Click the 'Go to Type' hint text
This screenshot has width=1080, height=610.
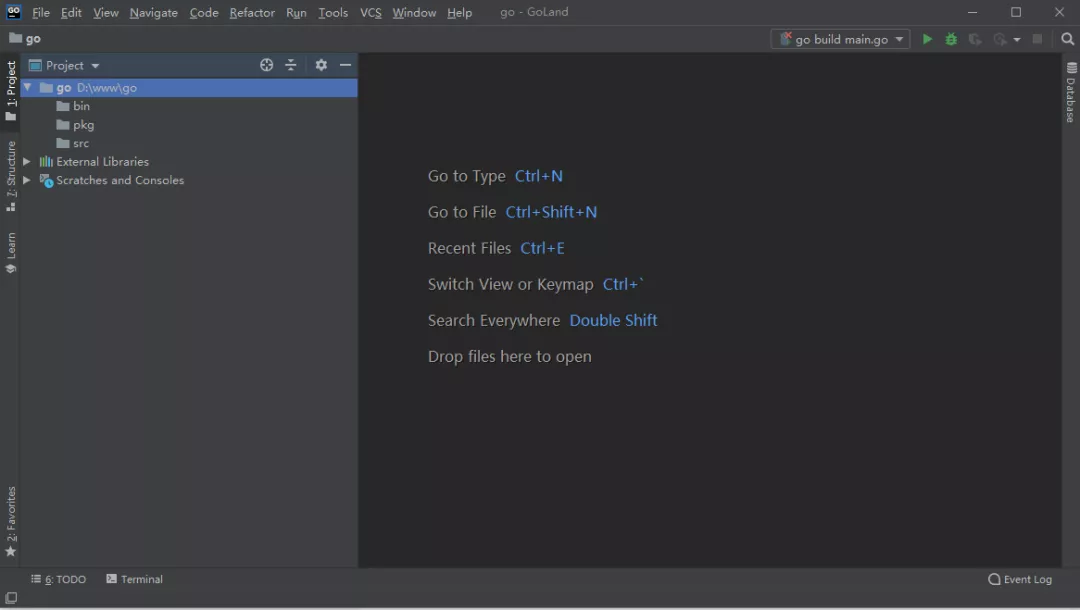(x=466, y=176)
